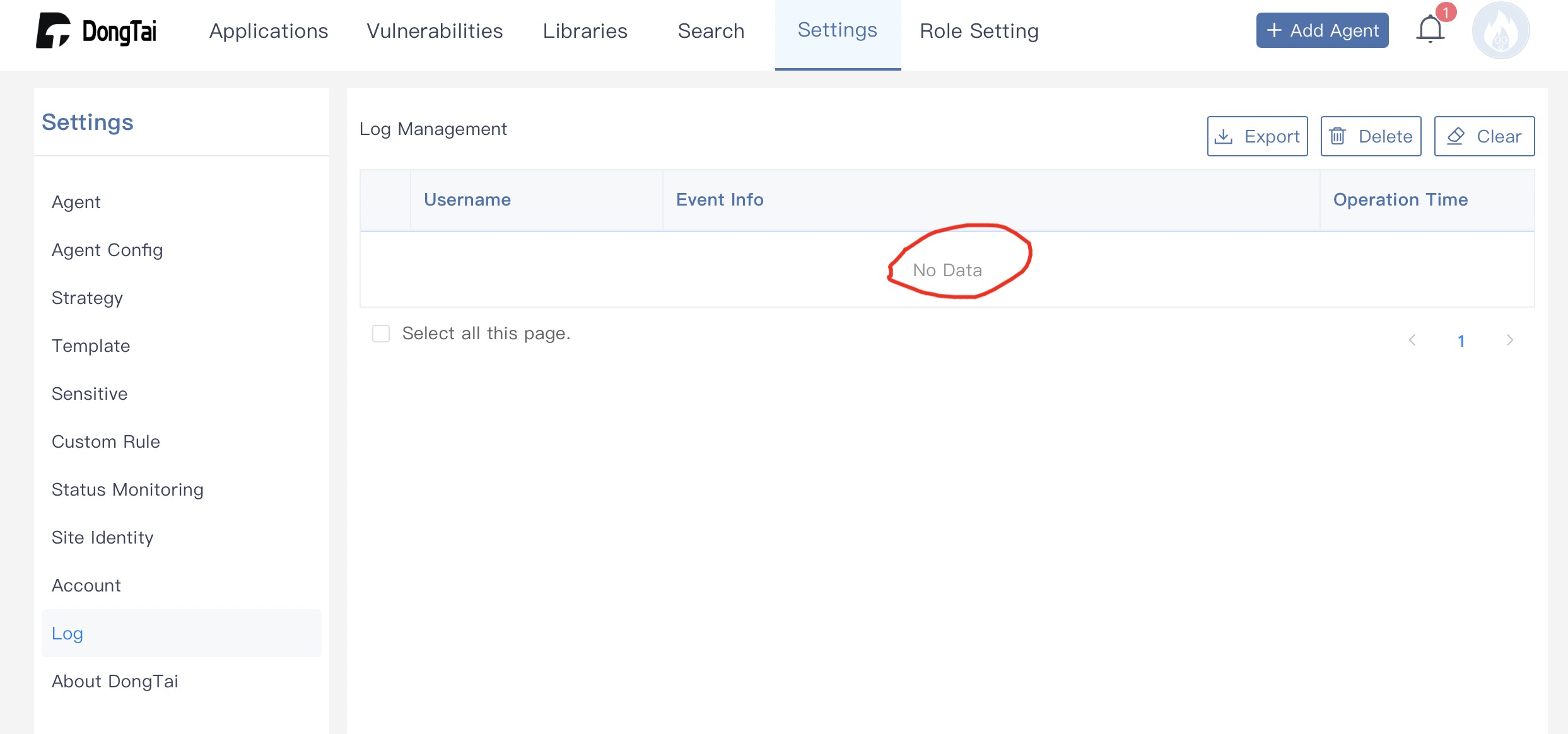This screenshot has width=1568, height=734.
Task: Open About DongTai page
Action: (115, 681)
